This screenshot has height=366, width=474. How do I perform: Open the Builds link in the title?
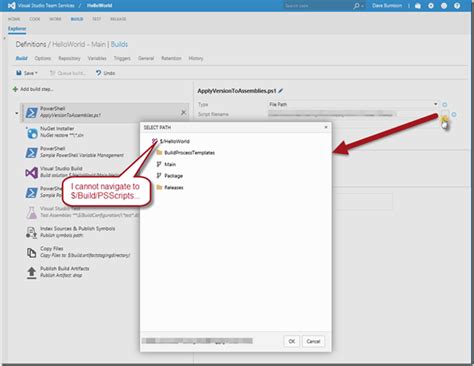(119, 44)
